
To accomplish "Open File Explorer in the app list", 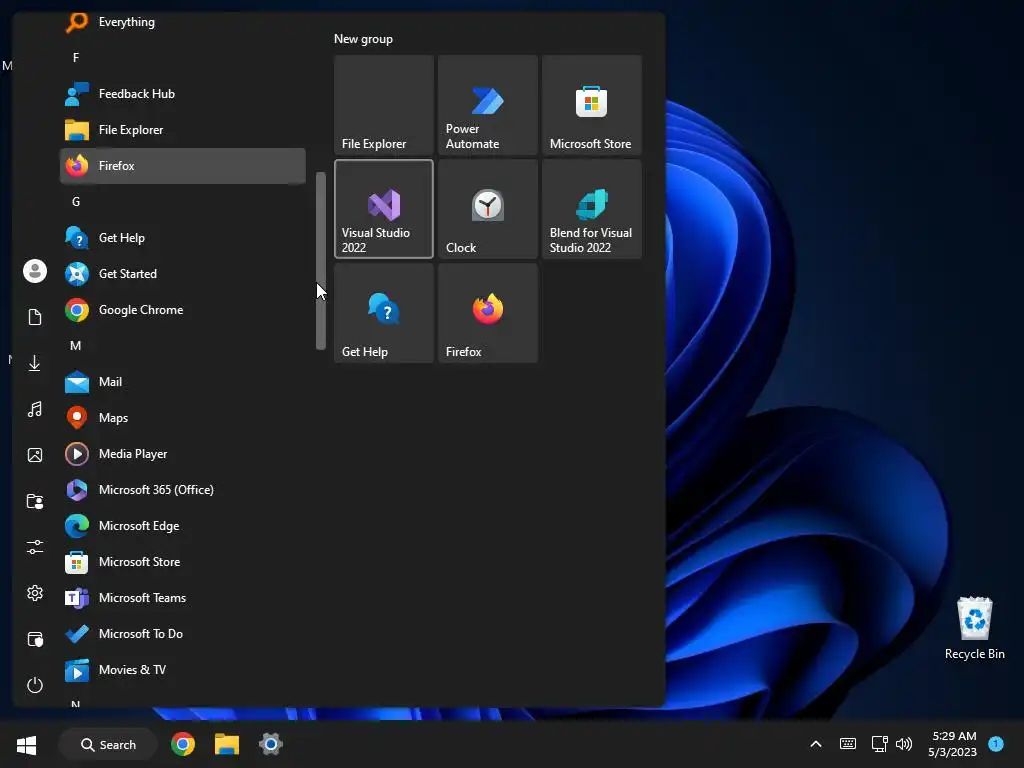I will [183, 130].
